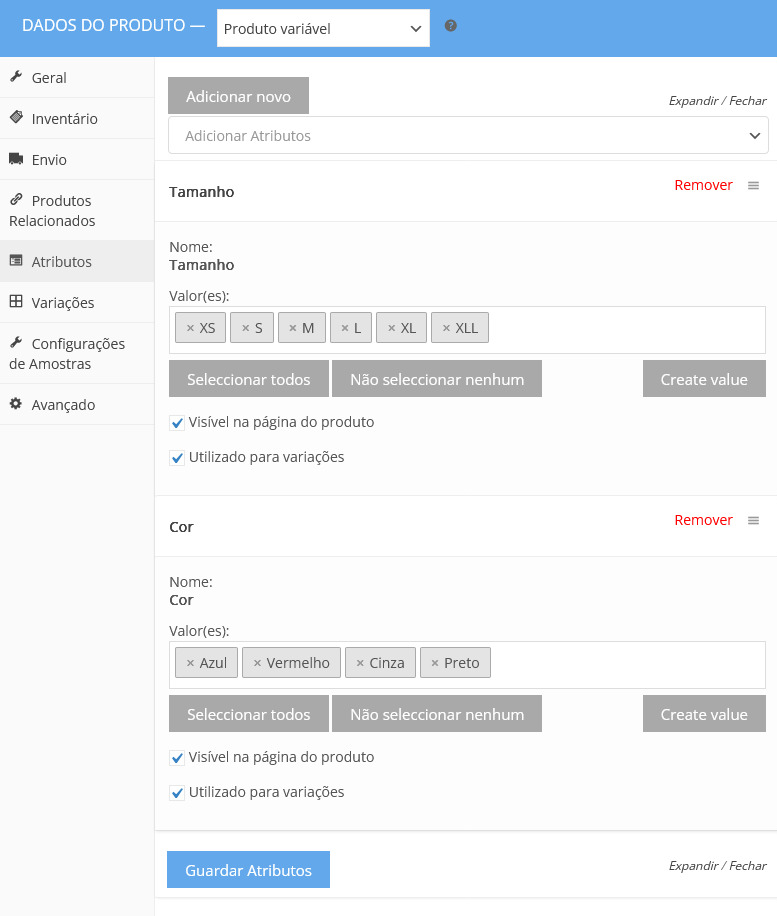Viewport: 777px width, 916px height.
Task: Remove the XS size value tag
Action: (x=190, y=328)
